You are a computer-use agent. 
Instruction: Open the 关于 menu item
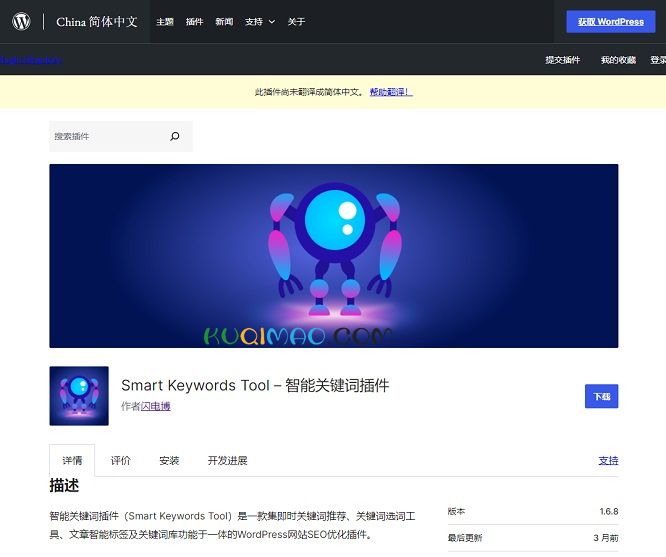pyautogui.click(x=296, y=22)
